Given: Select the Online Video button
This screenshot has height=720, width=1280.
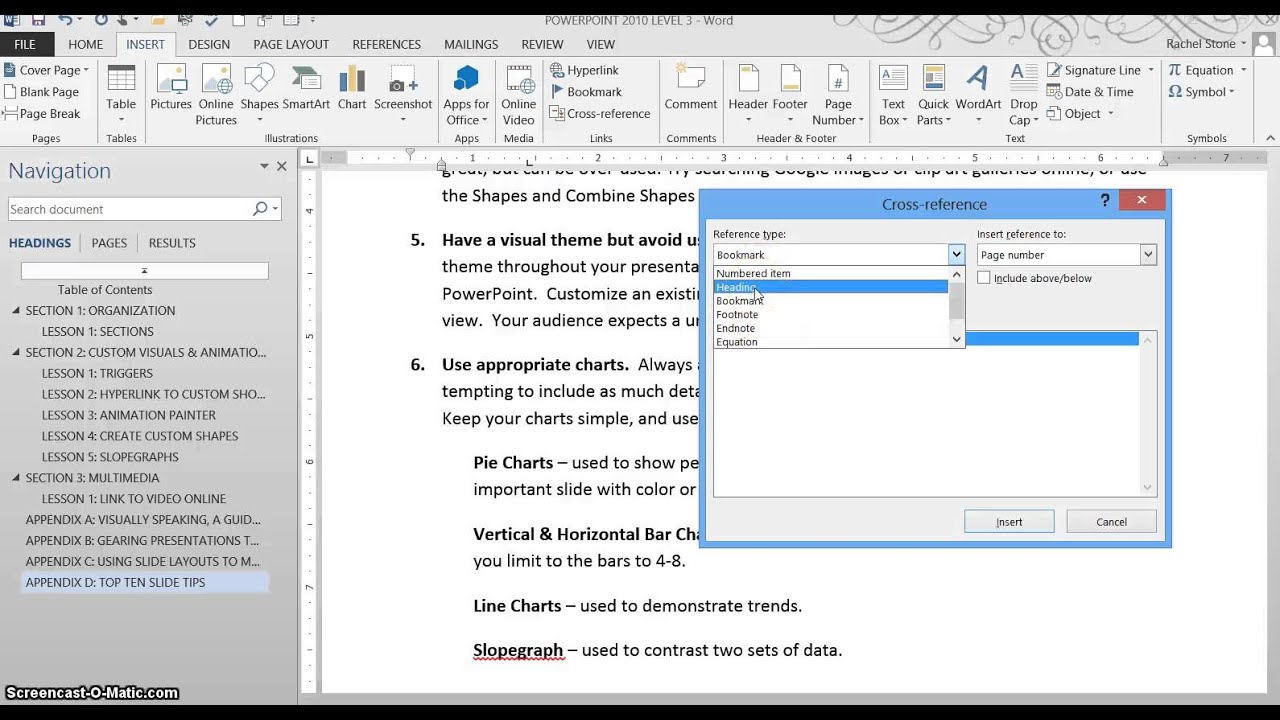Looking at the screenshot, I should click(x=518, y=95).
